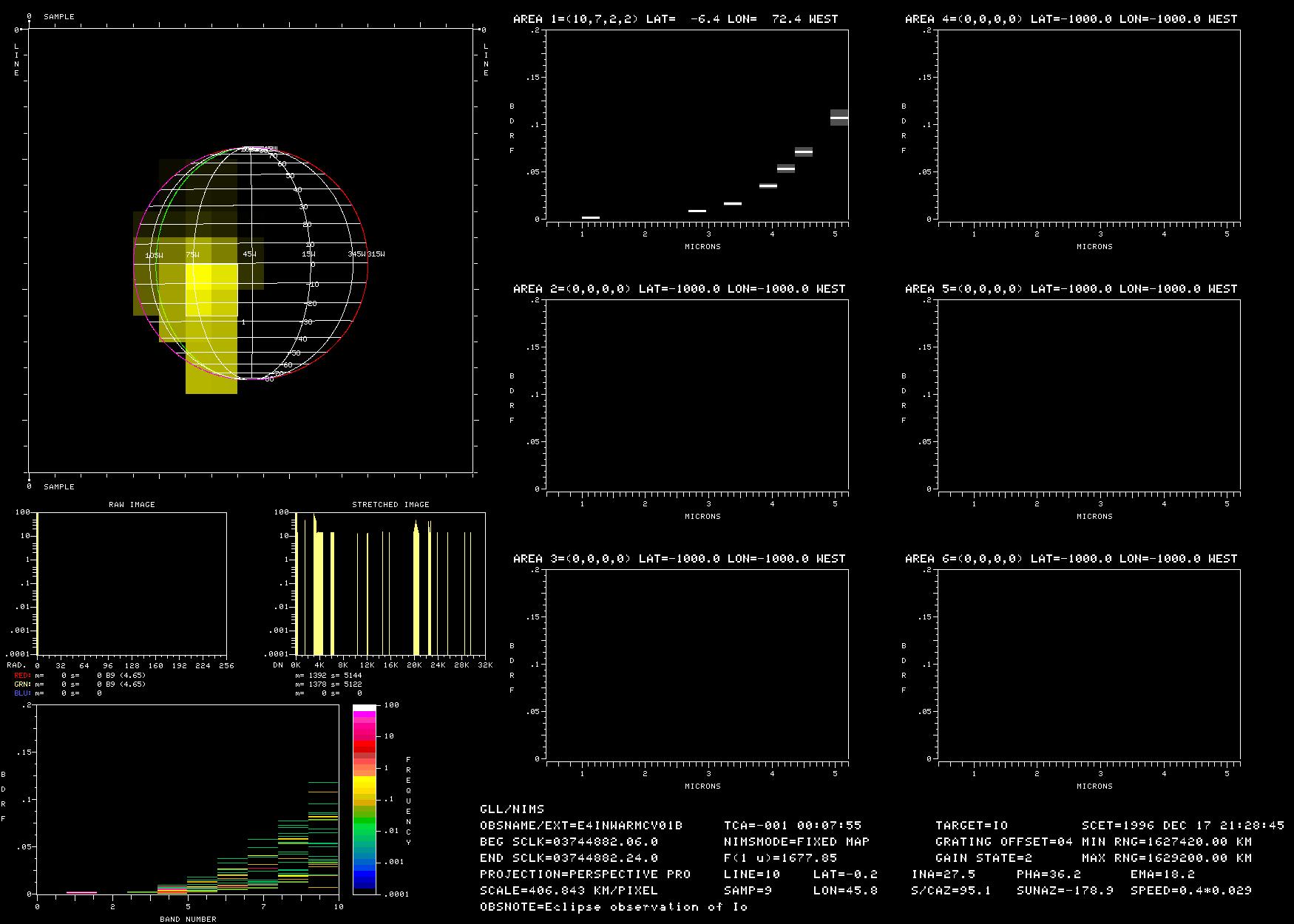The width and height of the screenshot is (1294, 924).
Task: Click the yellow band of the frequency color scale
Action: pyautogui.click(x=364, y=782)
